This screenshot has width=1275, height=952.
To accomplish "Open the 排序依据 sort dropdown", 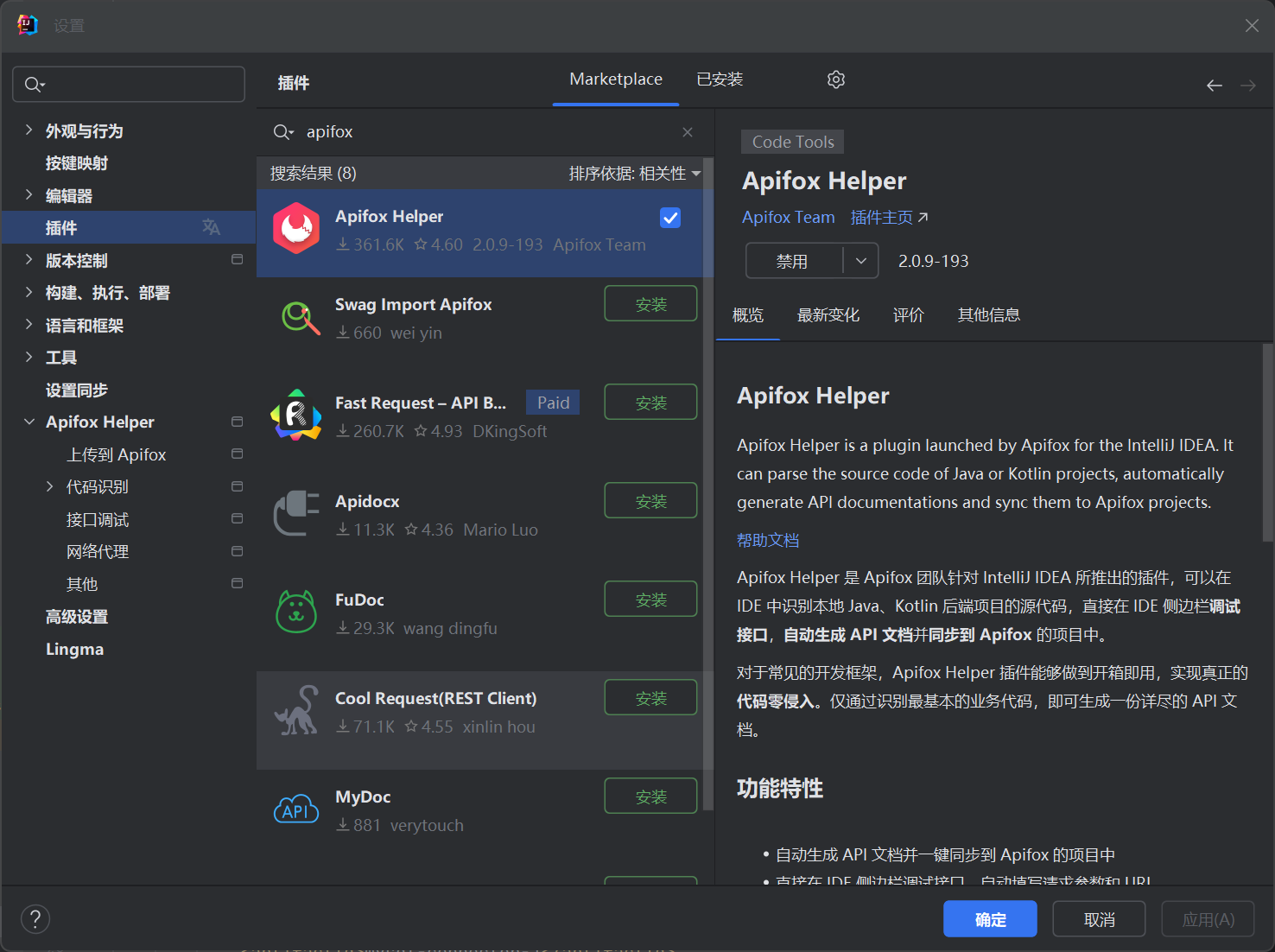I will 635,174.
